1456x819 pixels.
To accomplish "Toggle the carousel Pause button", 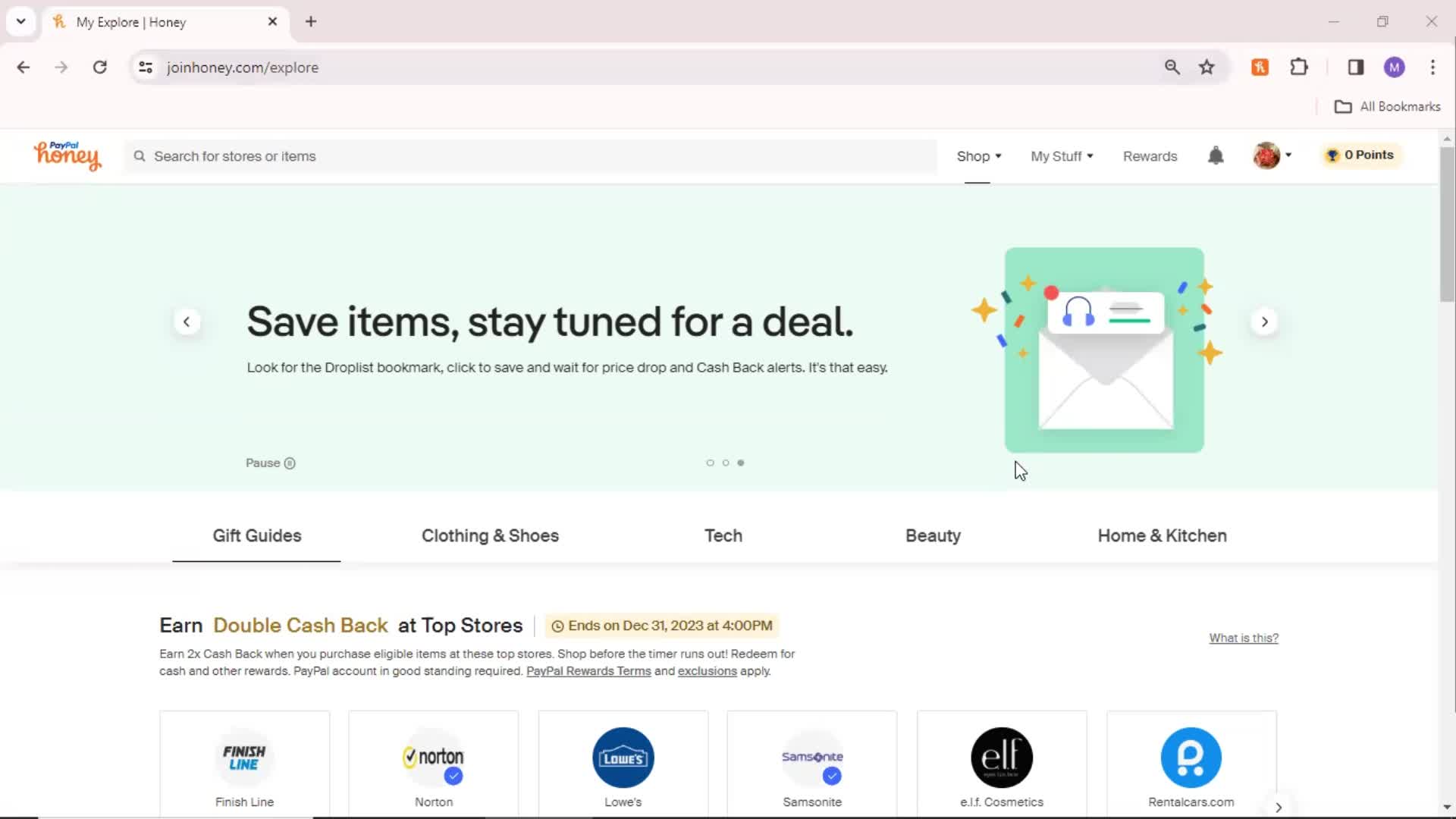I will point(271,462).
